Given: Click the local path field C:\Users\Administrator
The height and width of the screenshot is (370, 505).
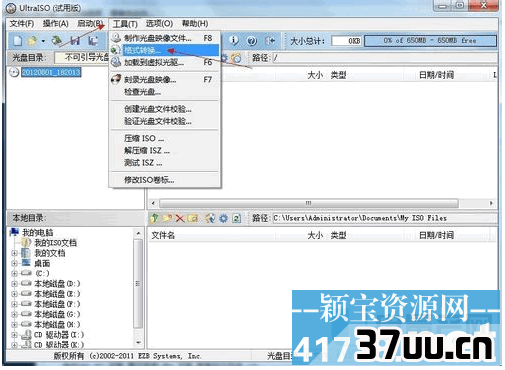Looking at the screenshot, I should tap(385, 218).
